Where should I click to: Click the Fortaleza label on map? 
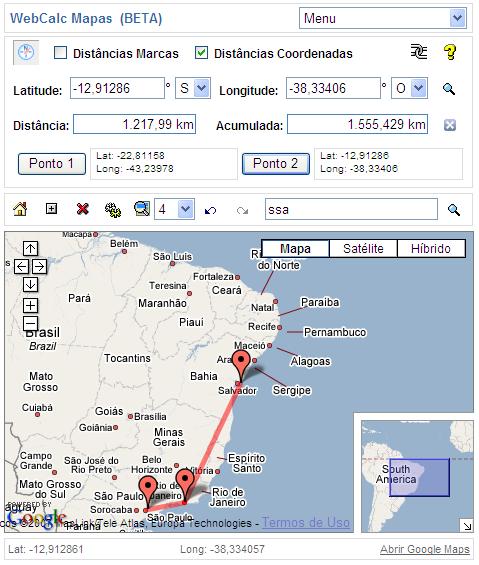[x=213, y=276]
